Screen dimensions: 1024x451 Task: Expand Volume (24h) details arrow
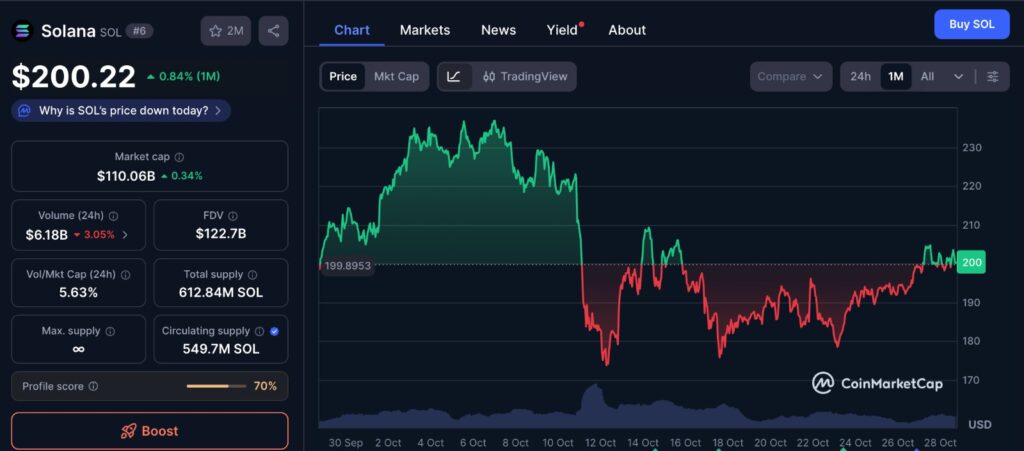click(x=125, y=235)
